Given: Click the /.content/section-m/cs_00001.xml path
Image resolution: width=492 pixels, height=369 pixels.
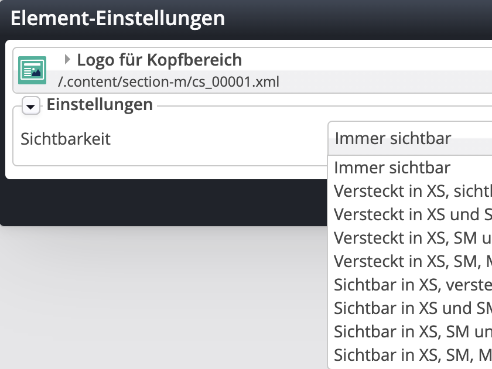Looking at the screenshot, I should click(168, 82).
